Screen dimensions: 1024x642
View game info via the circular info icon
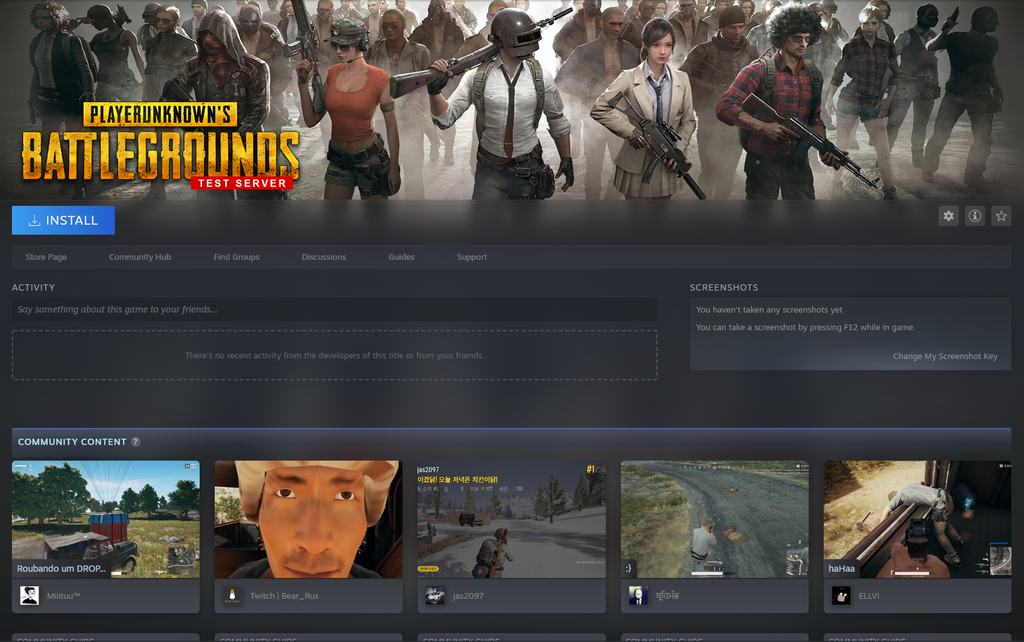coord(974,215)
